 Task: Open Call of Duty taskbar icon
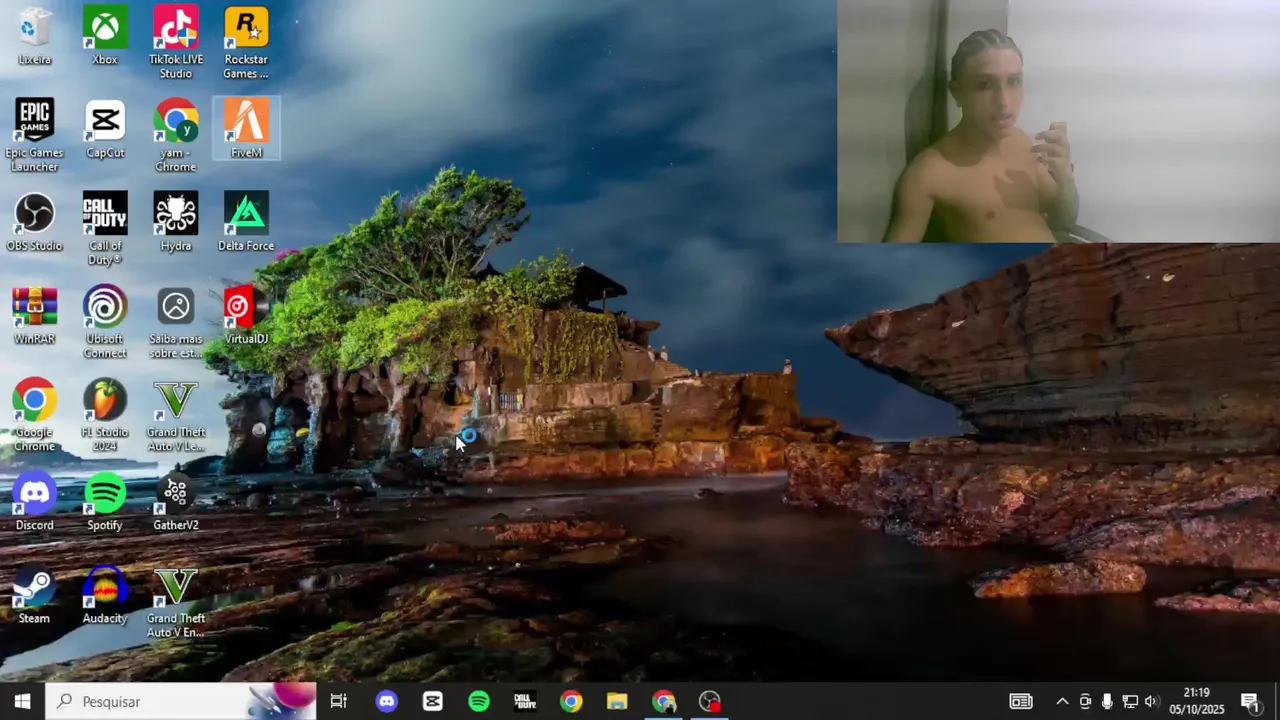(x=525, y=701)
